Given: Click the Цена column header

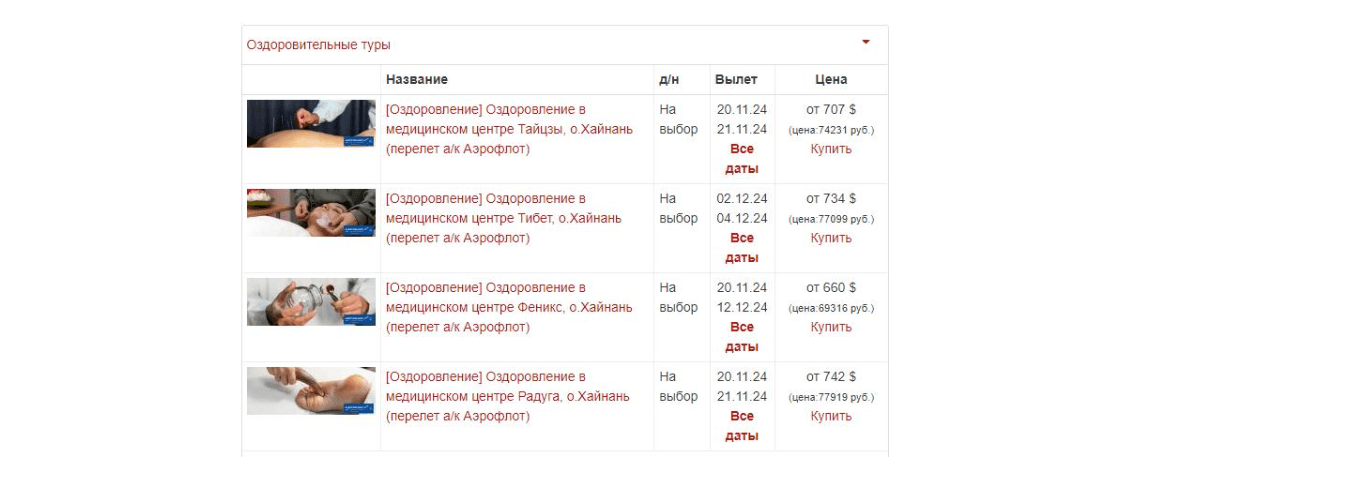Looking at the screenshot, I should [831, 79].
